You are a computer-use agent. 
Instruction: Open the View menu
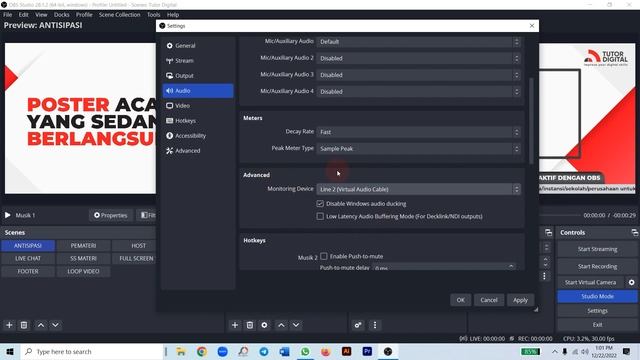[41, 15]
